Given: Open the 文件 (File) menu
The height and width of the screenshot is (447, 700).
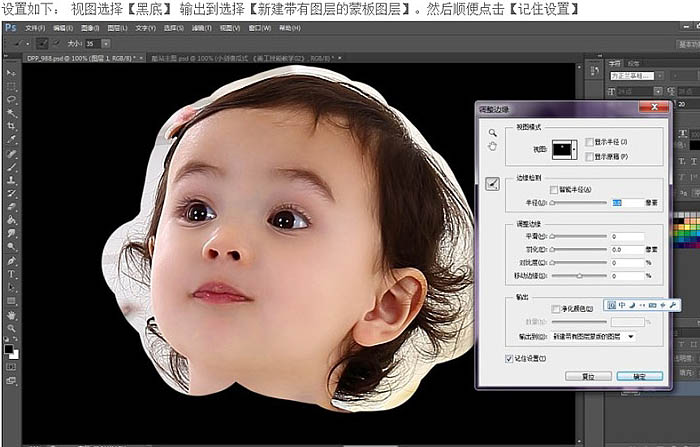Looking at the screenshot, I should pyautogui.click(x=35, y=28).
